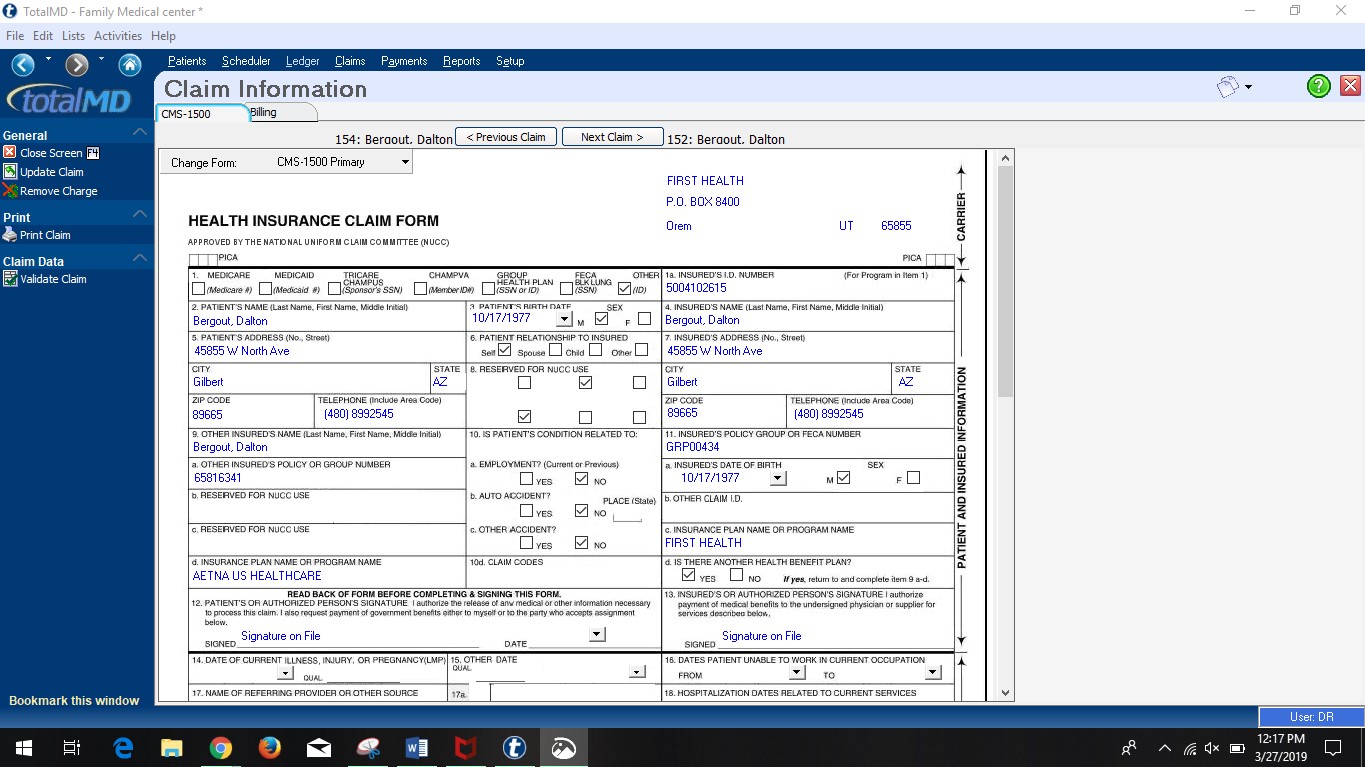Click the claim form vertical scrollbar thumb
This screenshot has width=1365, height=767.
[x=1006, y=280]
